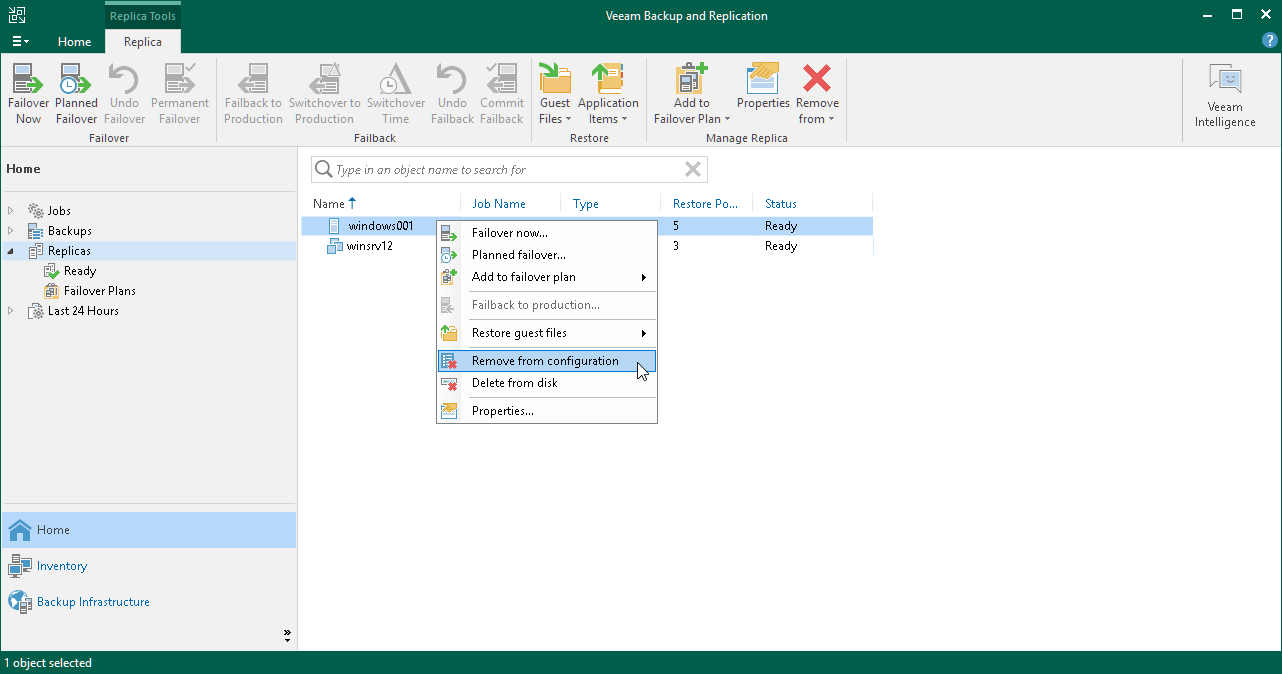Image resolution: width=1282 pixels, height=674 pixels.
Task: Open the Inventory view
Action: pos(148,566)
